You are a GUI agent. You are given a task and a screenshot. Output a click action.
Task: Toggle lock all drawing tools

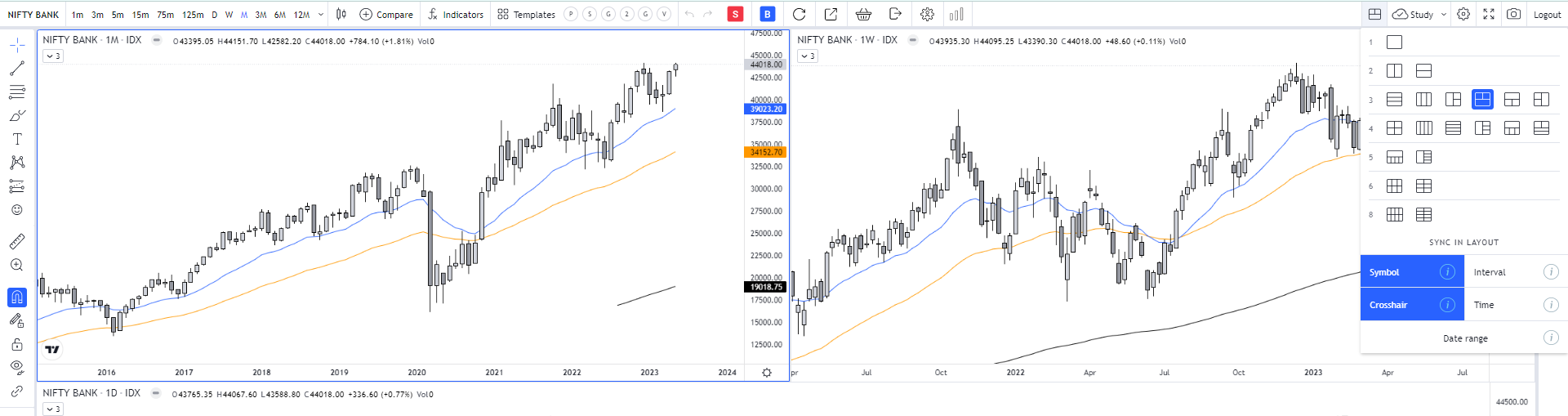point(17,344)
